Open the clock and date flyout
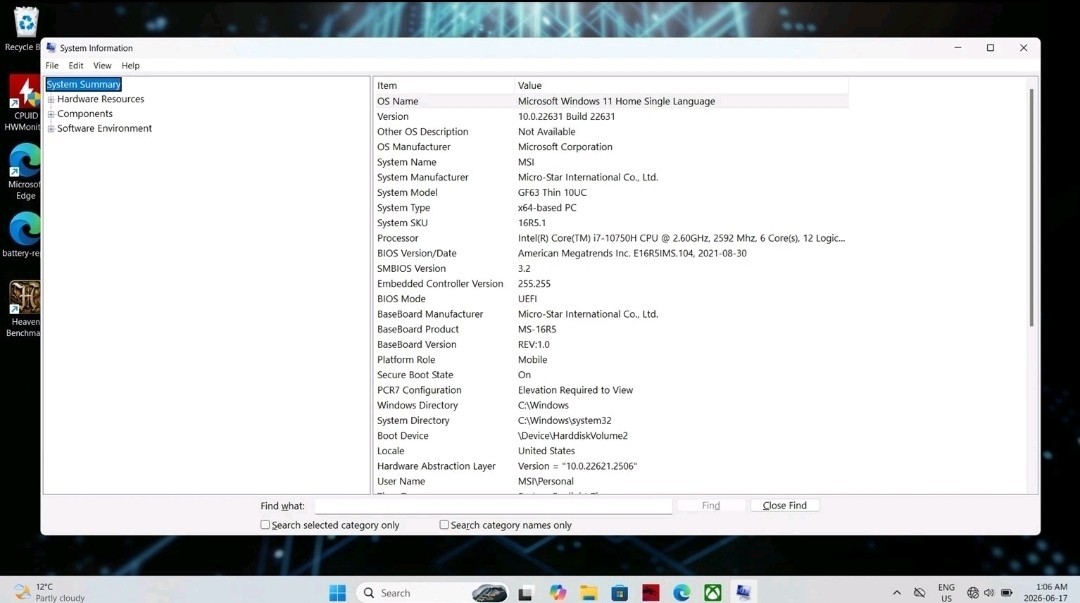The width and height of the screenshot is (1080, 603). 1045,592
